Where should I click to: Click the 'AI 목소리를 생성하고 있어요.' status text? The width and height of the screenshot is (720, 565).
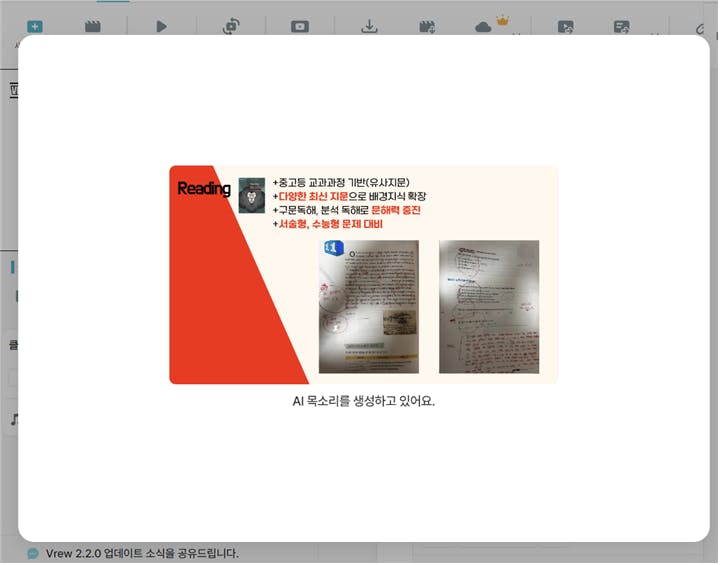point(364,401)
